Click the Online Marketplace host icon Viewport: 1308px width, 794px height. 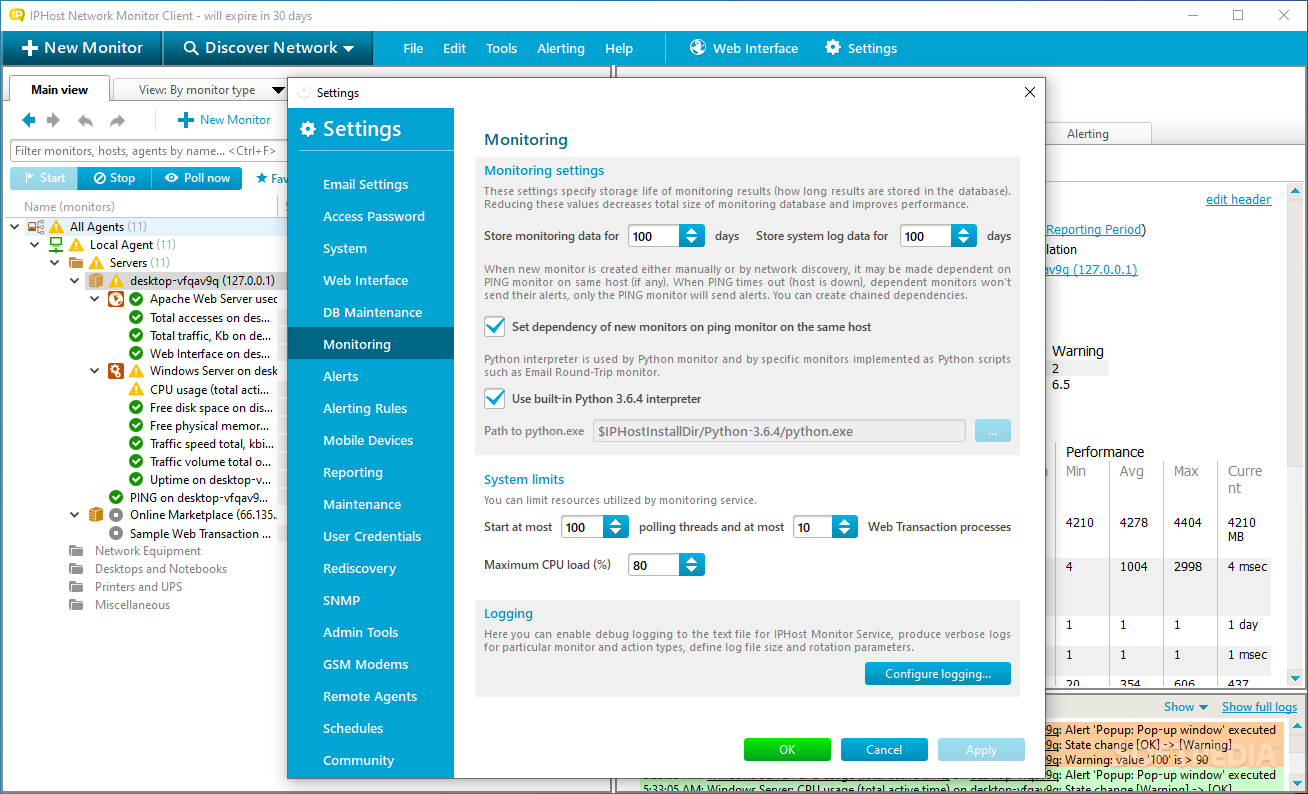coord(96,515)
